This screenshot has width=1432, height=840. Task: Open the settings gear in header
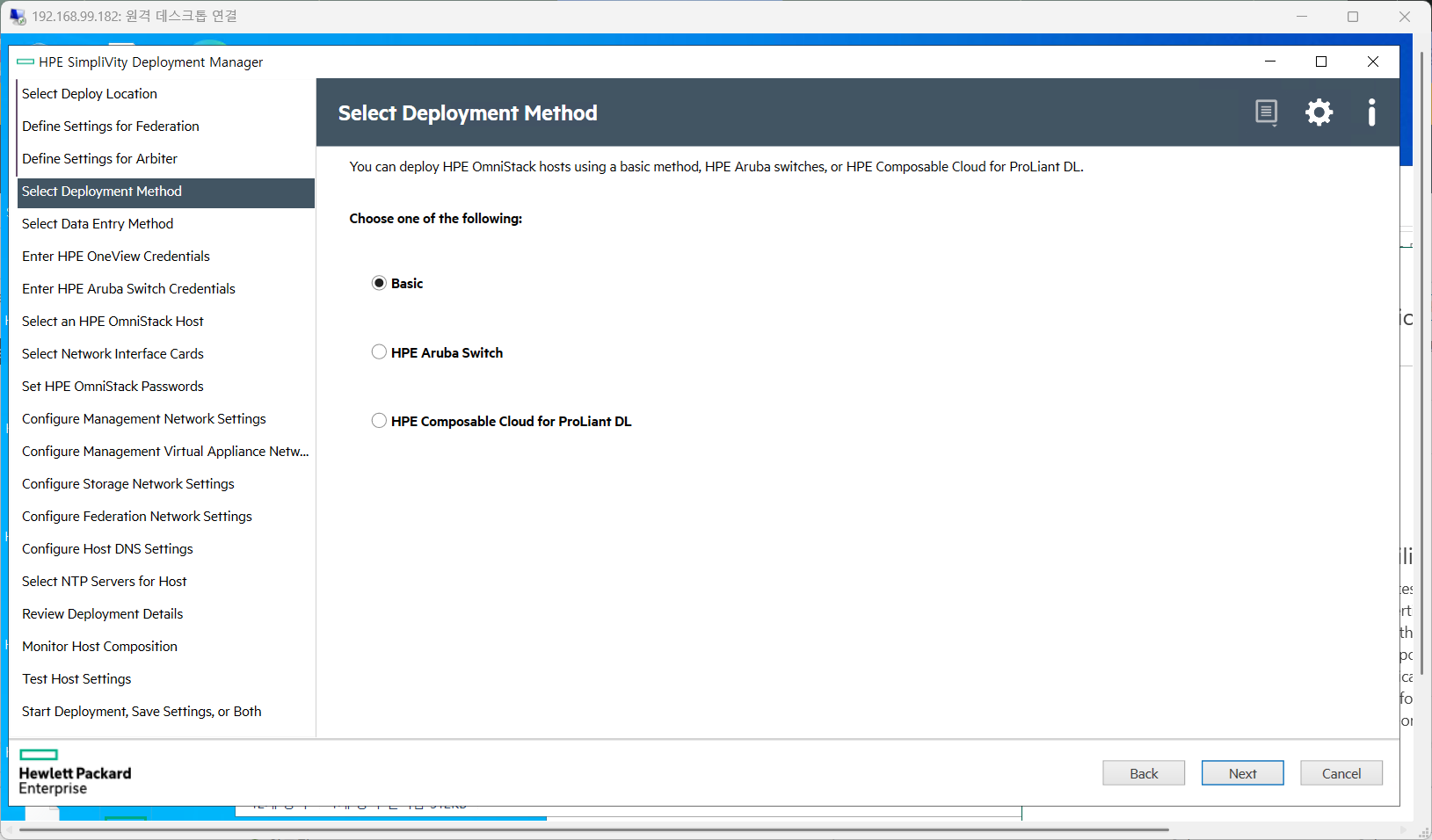(x=1319, y=112)
